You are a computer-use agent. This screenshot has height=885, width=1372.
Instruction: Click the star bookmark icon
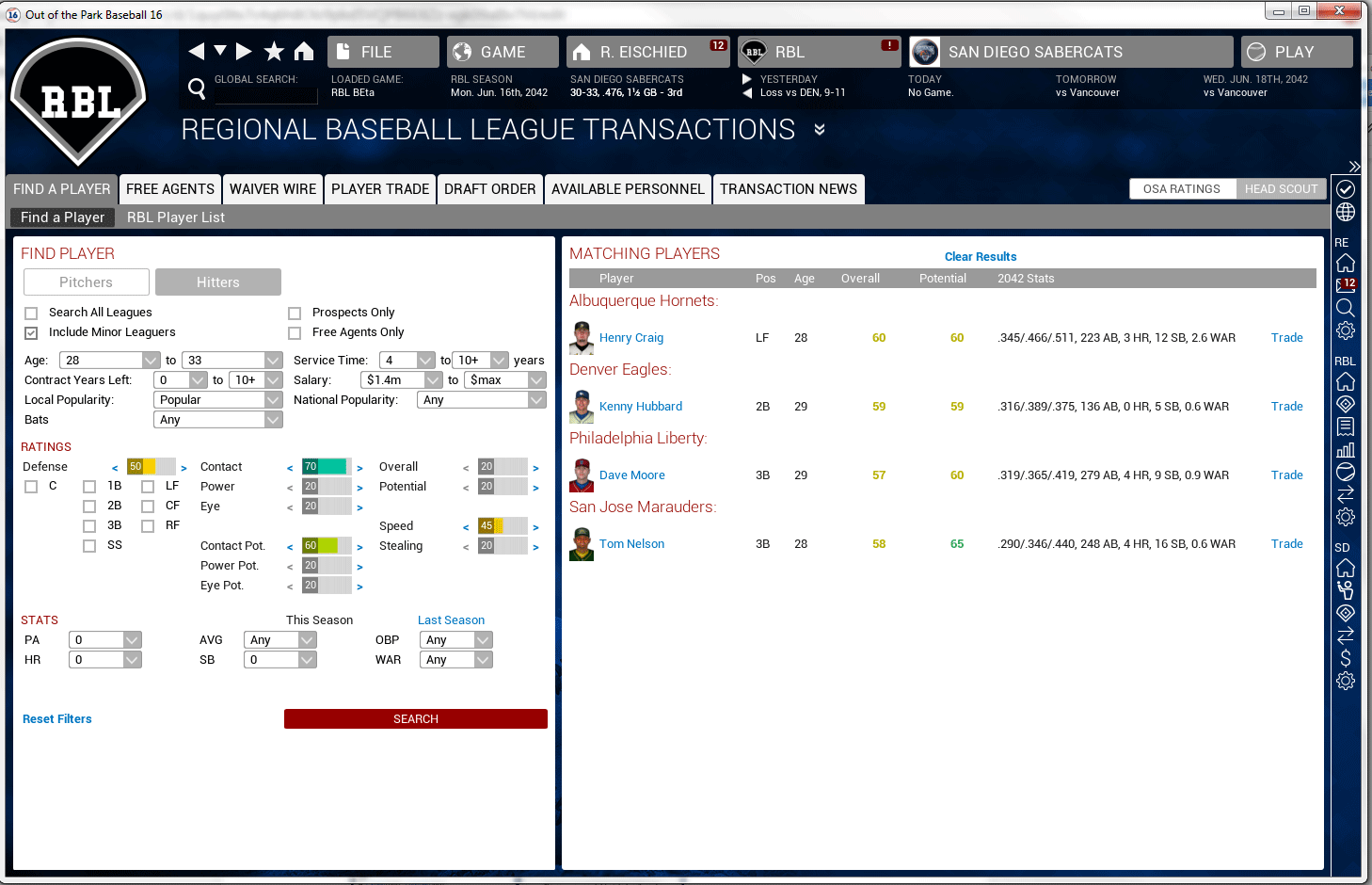274,52
